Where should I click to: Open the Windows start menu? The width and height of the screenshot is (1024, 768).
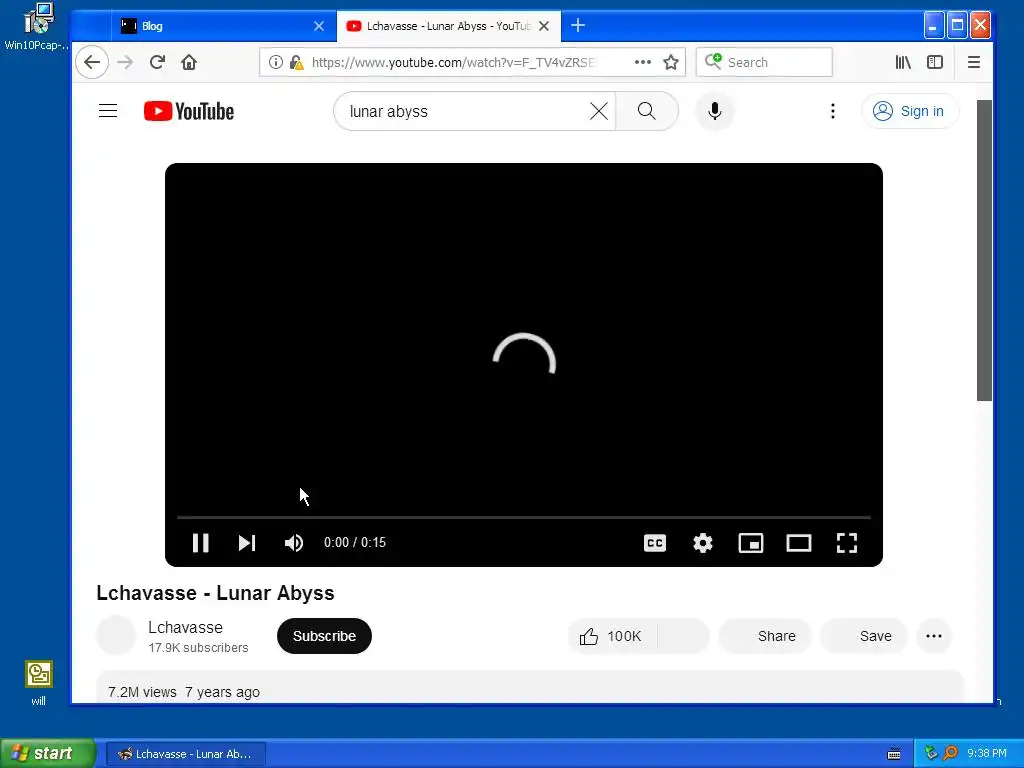pos(48,754)
